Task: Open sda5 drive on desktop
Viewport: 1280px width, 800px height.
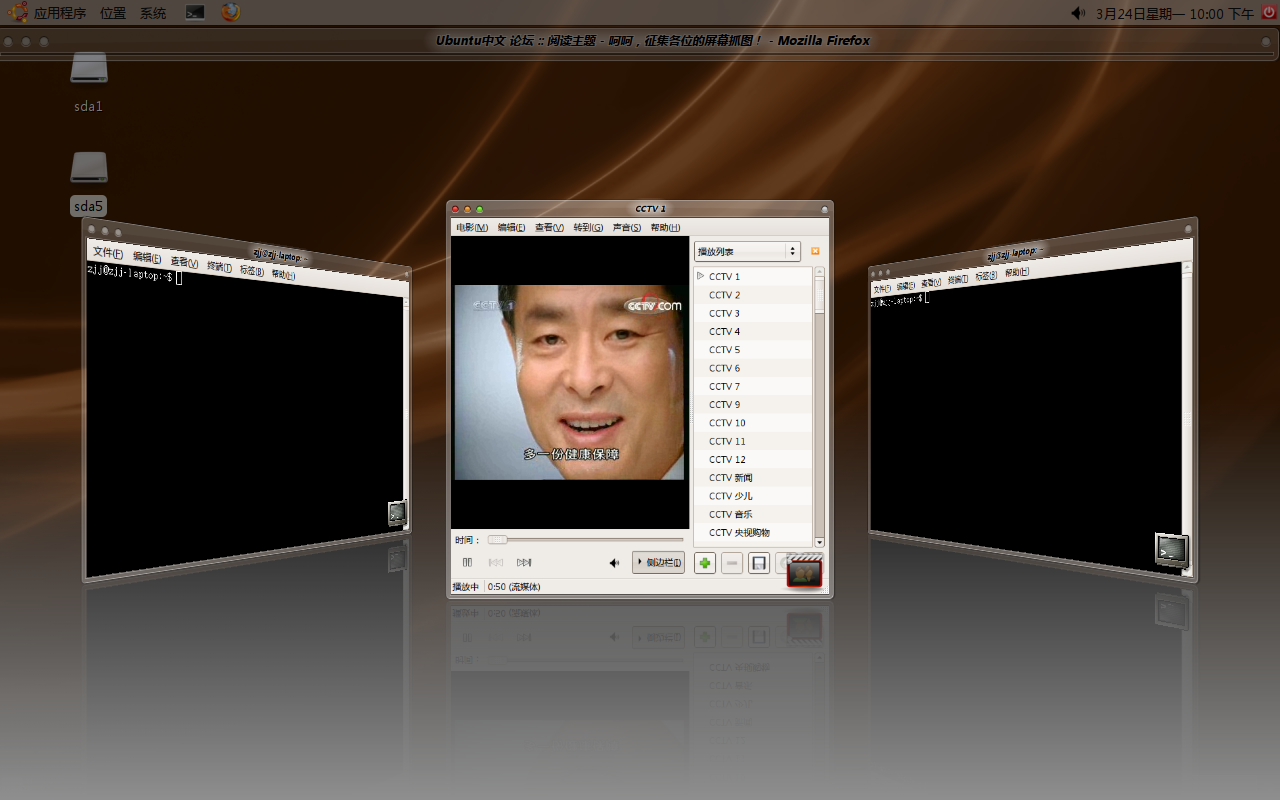Action: [89, 182]
